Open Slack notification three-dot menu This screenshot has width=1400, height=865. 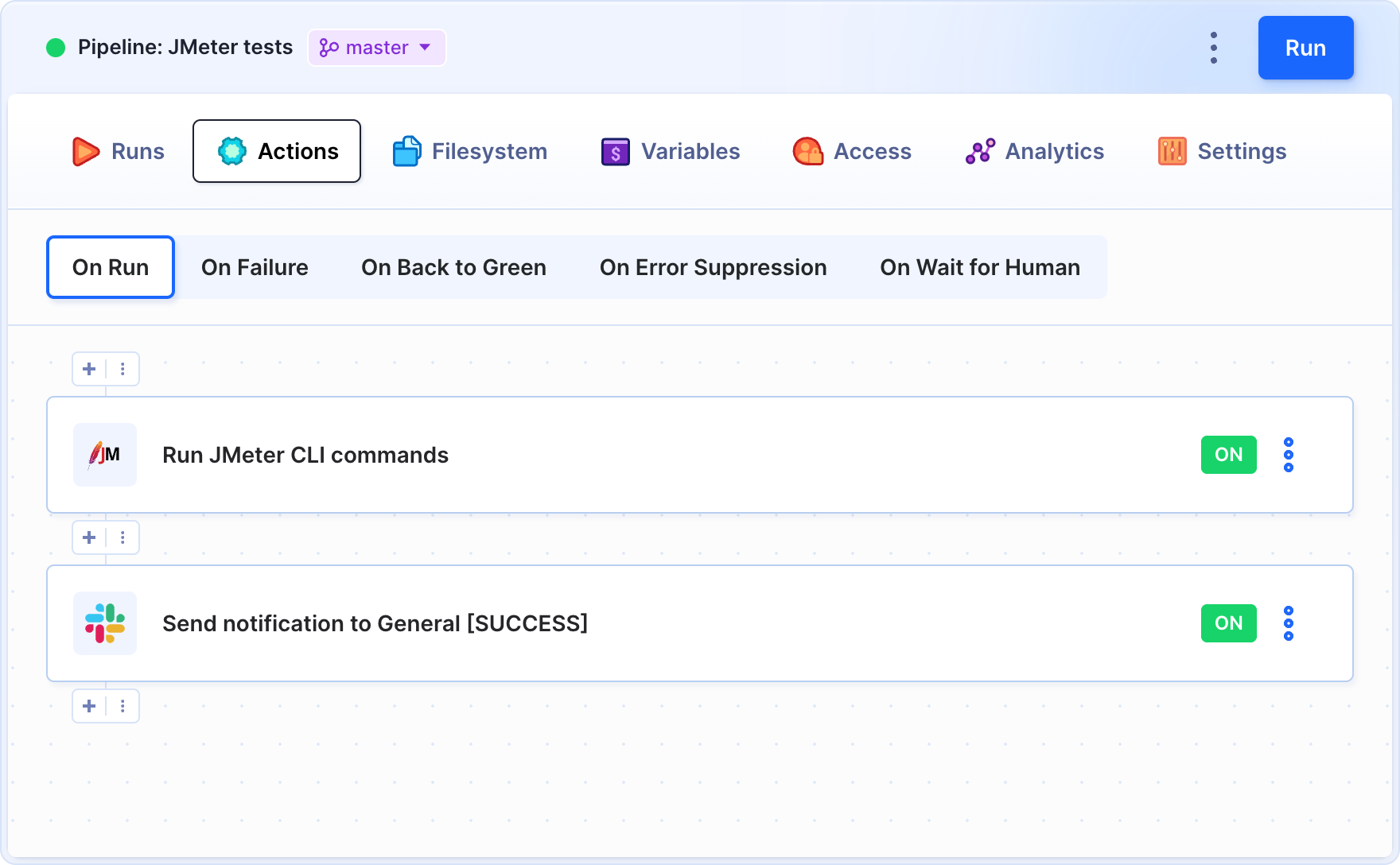coord(1289,623)
